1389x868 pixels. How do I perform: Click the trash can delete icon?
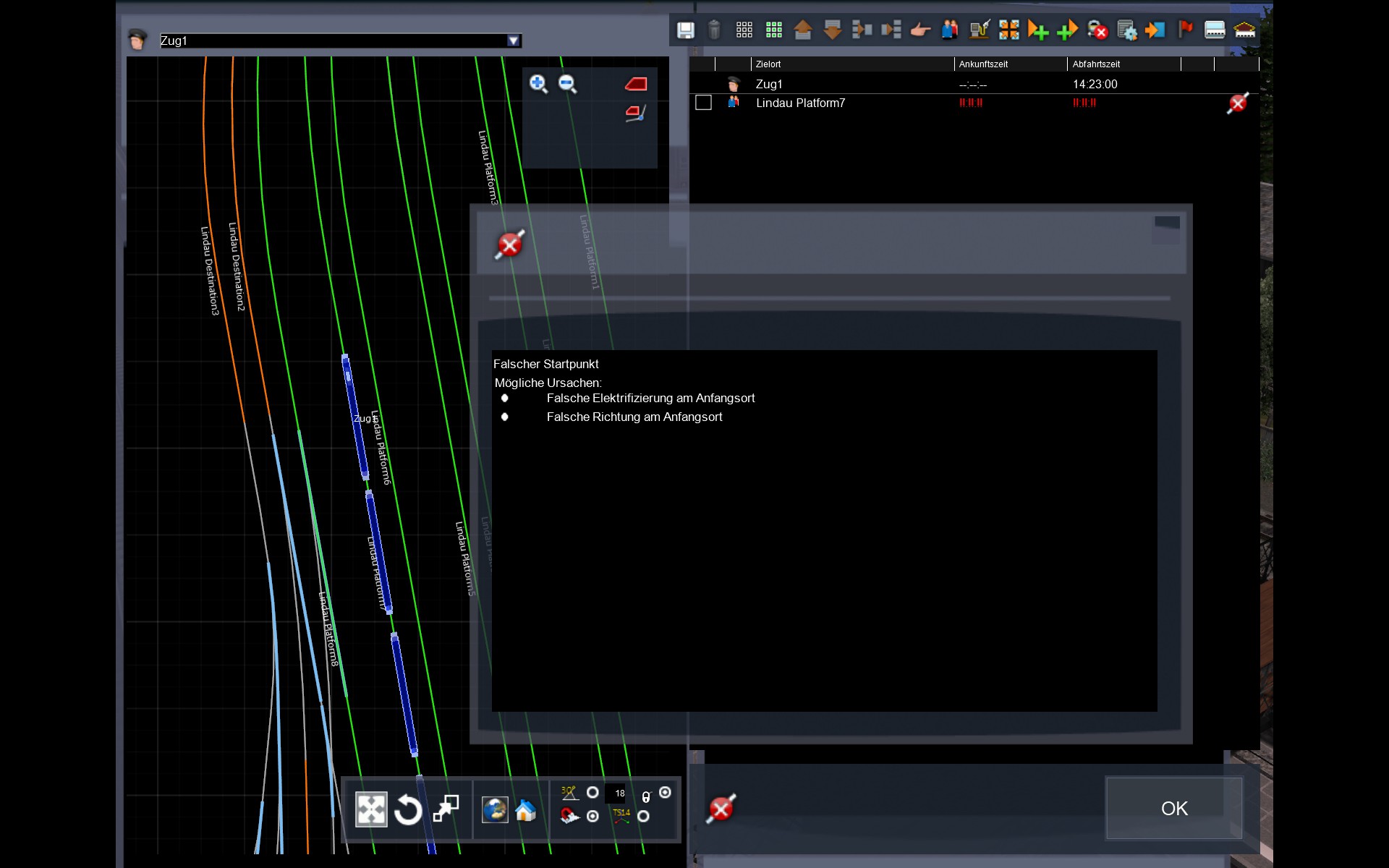coord(714,30)
